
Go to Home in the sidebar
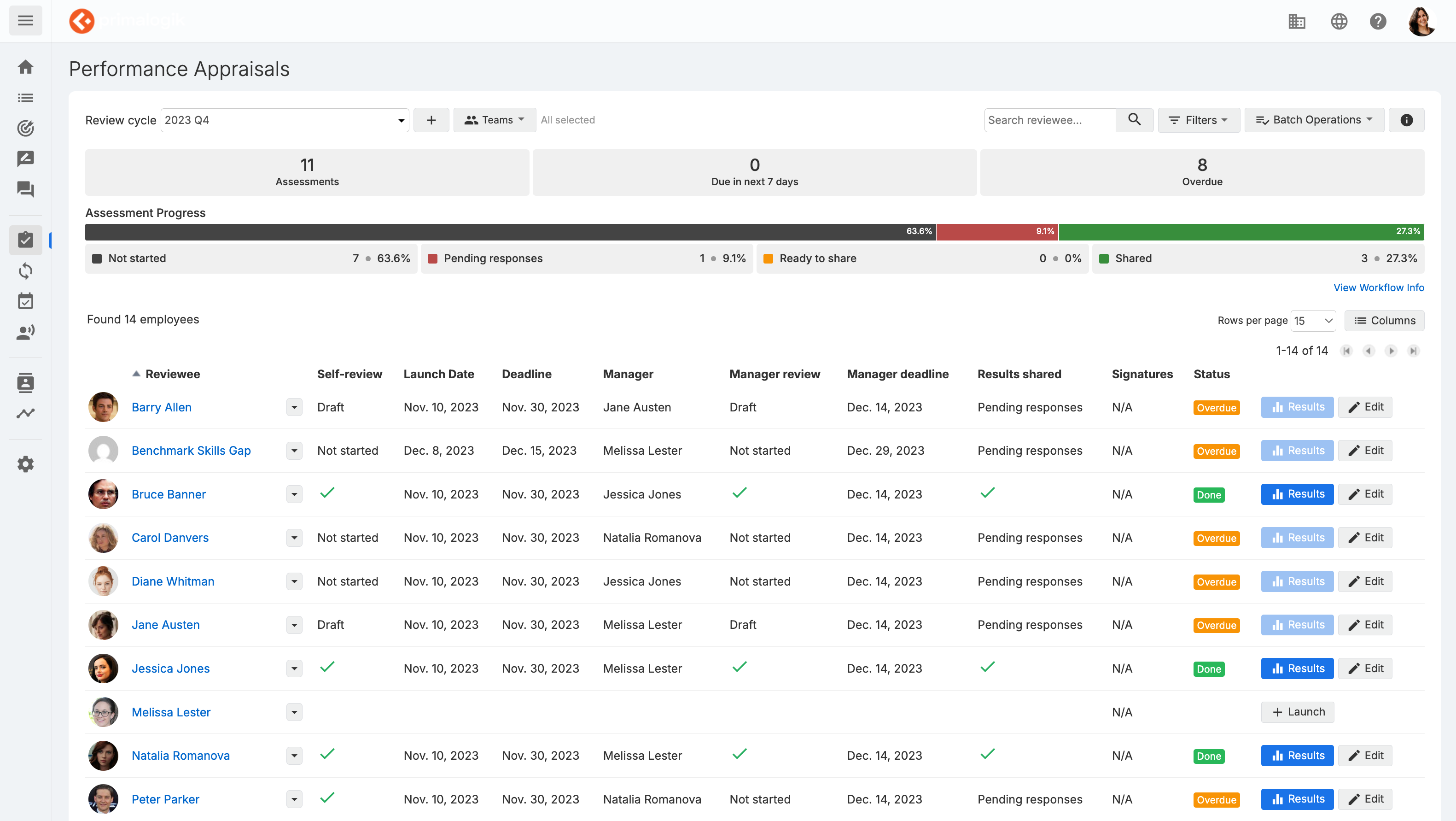coord(25,67)
